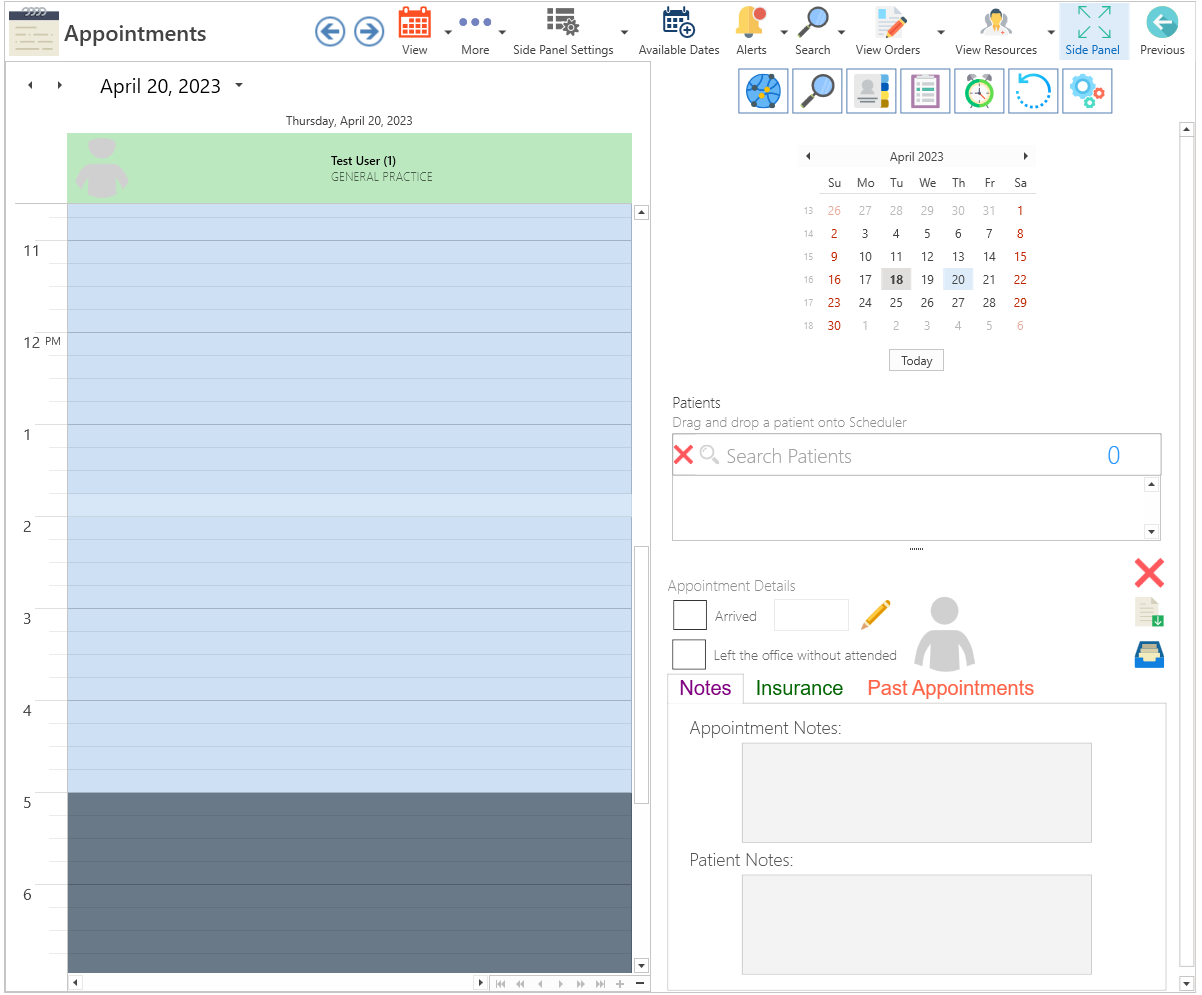Click the Test User (1) resource header
This screenshot has width=1202, height=995.
349,168
